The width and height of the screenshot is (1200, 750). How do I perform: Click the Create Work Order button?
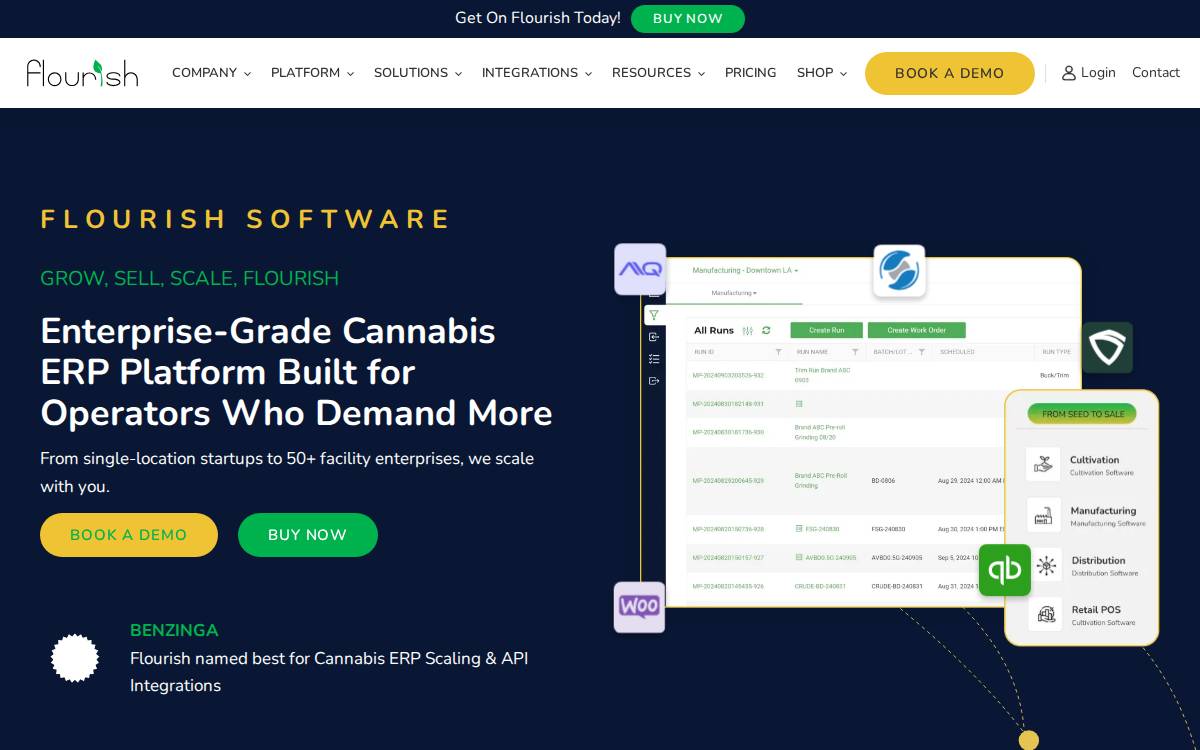coord(917,330)
